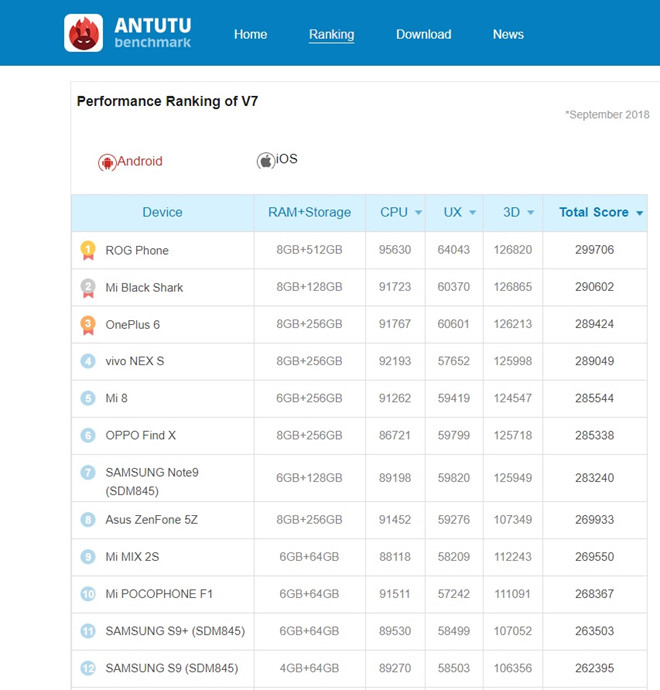The height and width of the screenshot is (690, 660).
Task: Click the RAM+Storage column header
Action: coord(309,212)
